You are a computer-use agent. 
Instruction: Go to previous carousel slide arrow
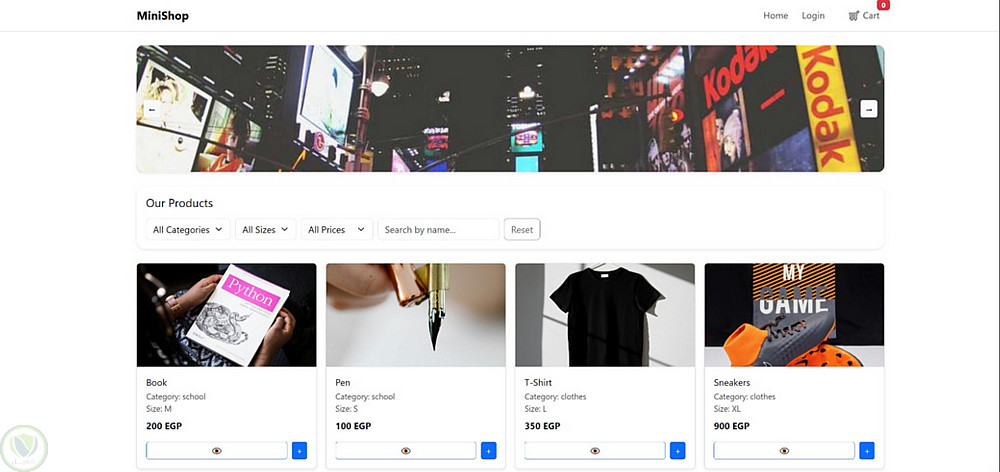152,109
